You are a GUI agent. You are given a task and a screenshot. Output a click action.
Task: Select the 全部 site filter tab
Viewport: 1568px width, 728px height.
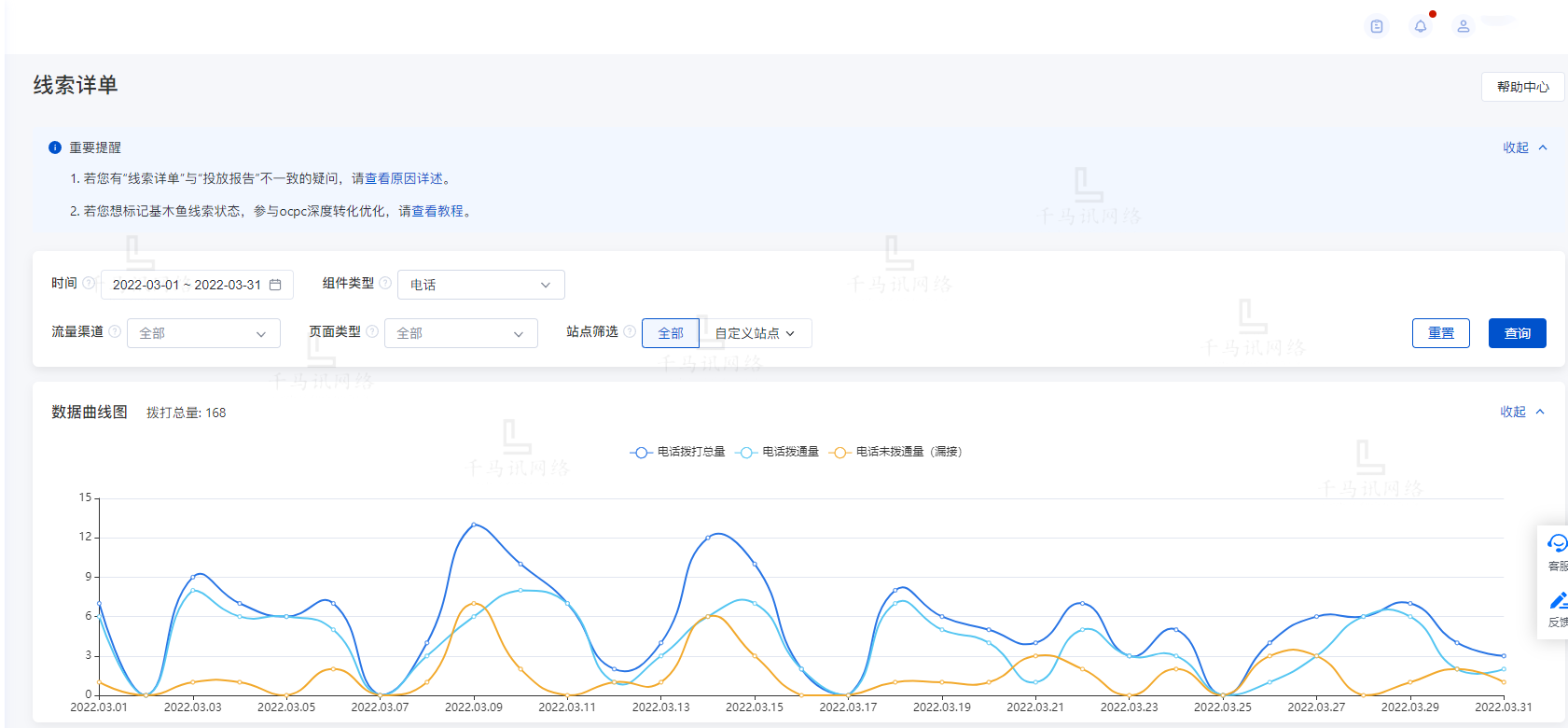tap(671, 333)
